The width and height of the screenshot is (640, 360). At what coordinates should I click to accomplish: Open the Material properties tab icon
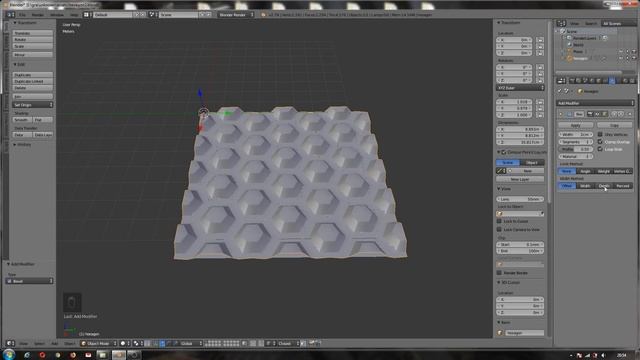click(625, 81)
